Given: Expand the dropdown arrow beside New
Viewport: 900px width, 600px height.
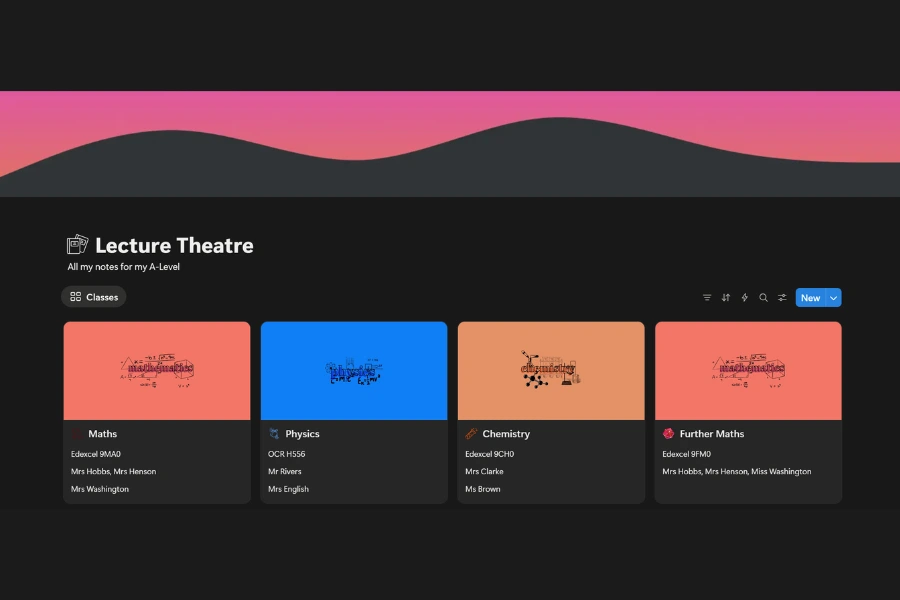Looking at the screenshot, I should pyautogui.click(x=833, y=298).
